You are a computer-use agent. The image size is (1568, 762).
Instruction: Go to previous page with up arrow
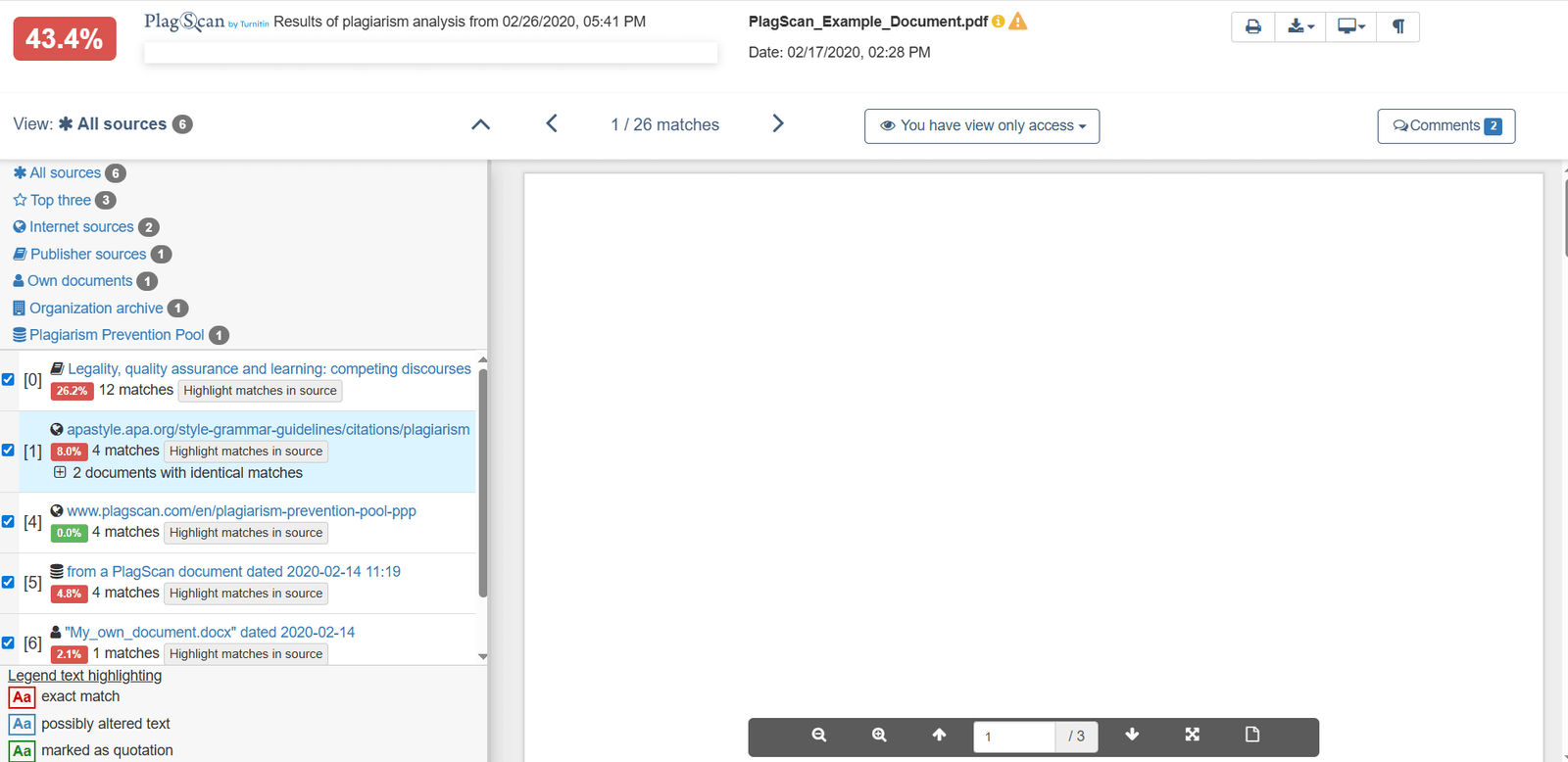coord(939,735)
